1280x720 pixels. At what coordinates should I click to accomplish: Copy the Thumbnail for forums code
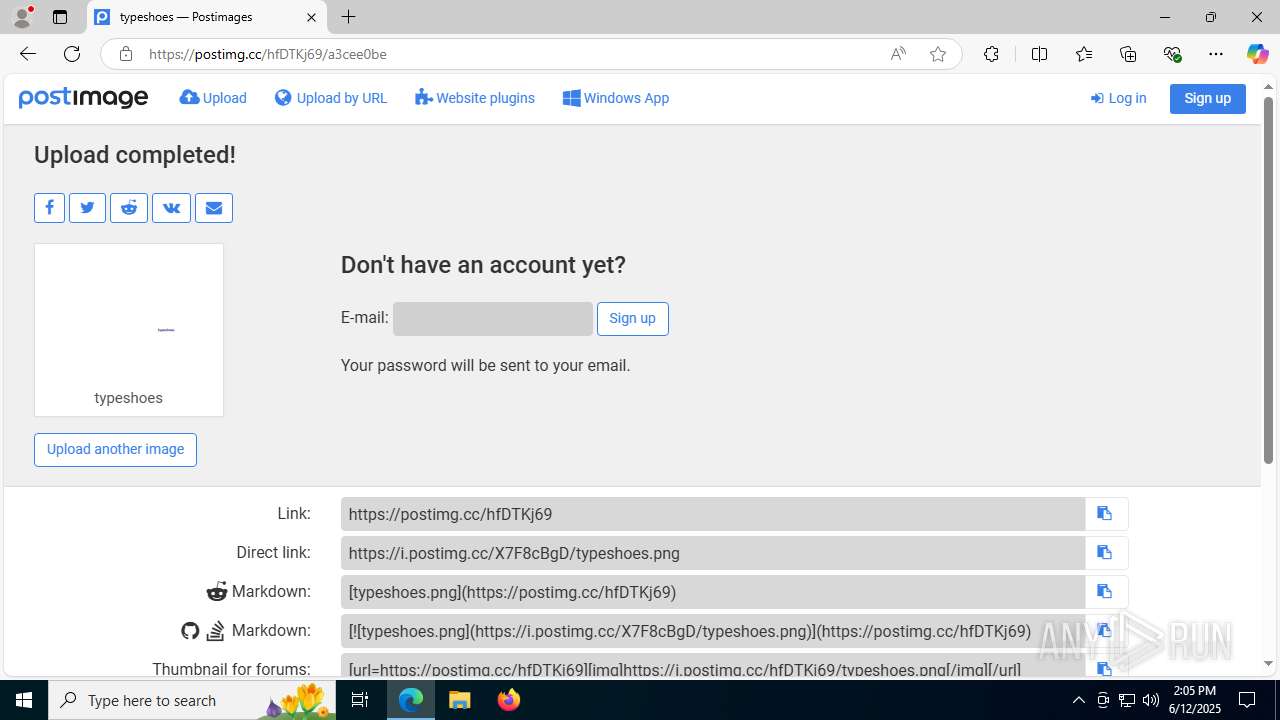click(x=1105, y=668)
